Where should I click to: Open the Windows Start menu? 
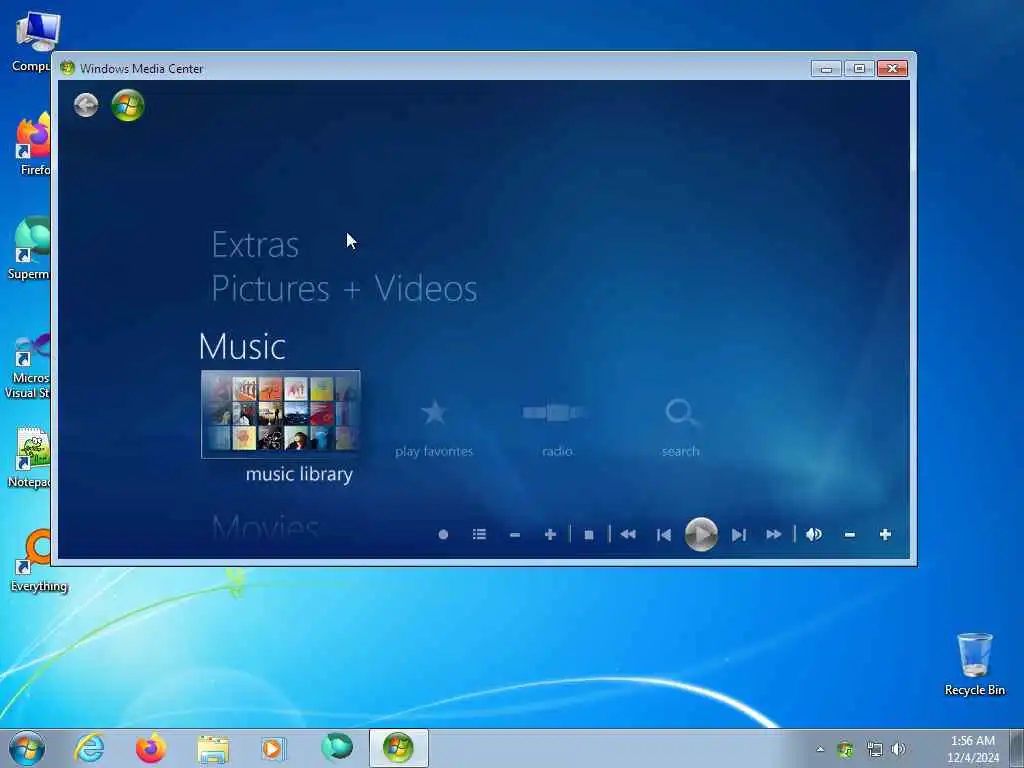(x=27, y=748)
